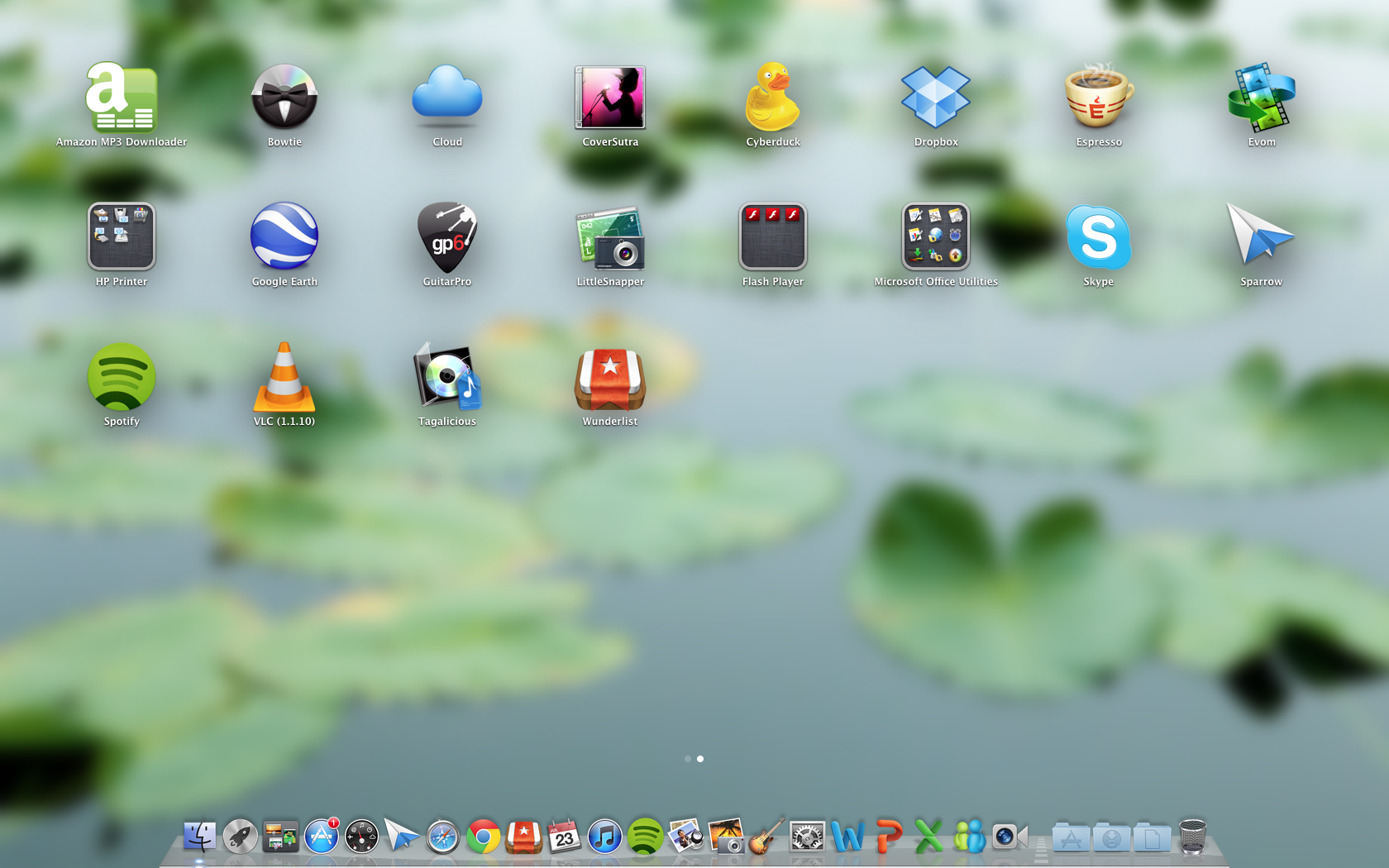
Task: Launch the Dropbox app
Action: click(x=936, y=98)
